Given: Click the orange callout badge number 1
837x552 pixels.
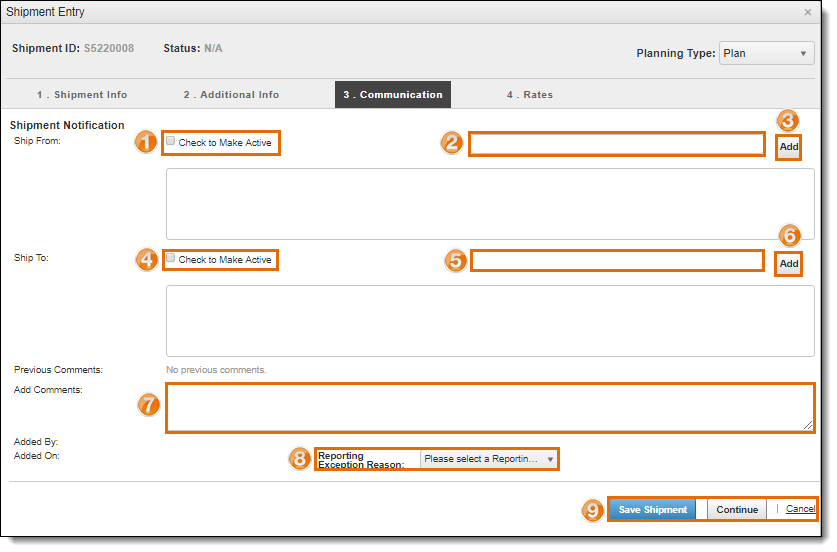Looking at the screenshot, I should coord(145,143).
